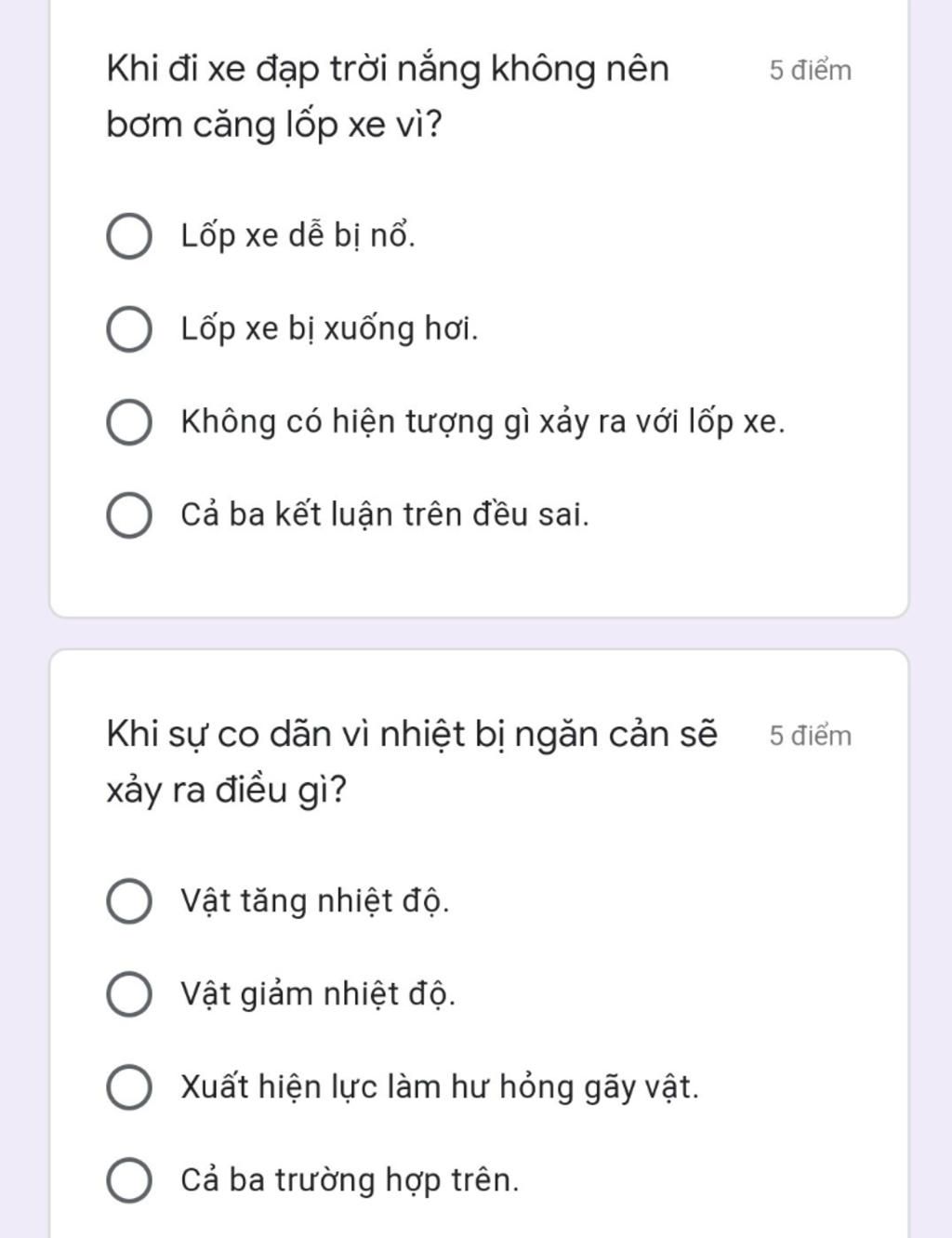Click the answer text 'Vật tăng nhiệt độ.'

coord(315,901)
